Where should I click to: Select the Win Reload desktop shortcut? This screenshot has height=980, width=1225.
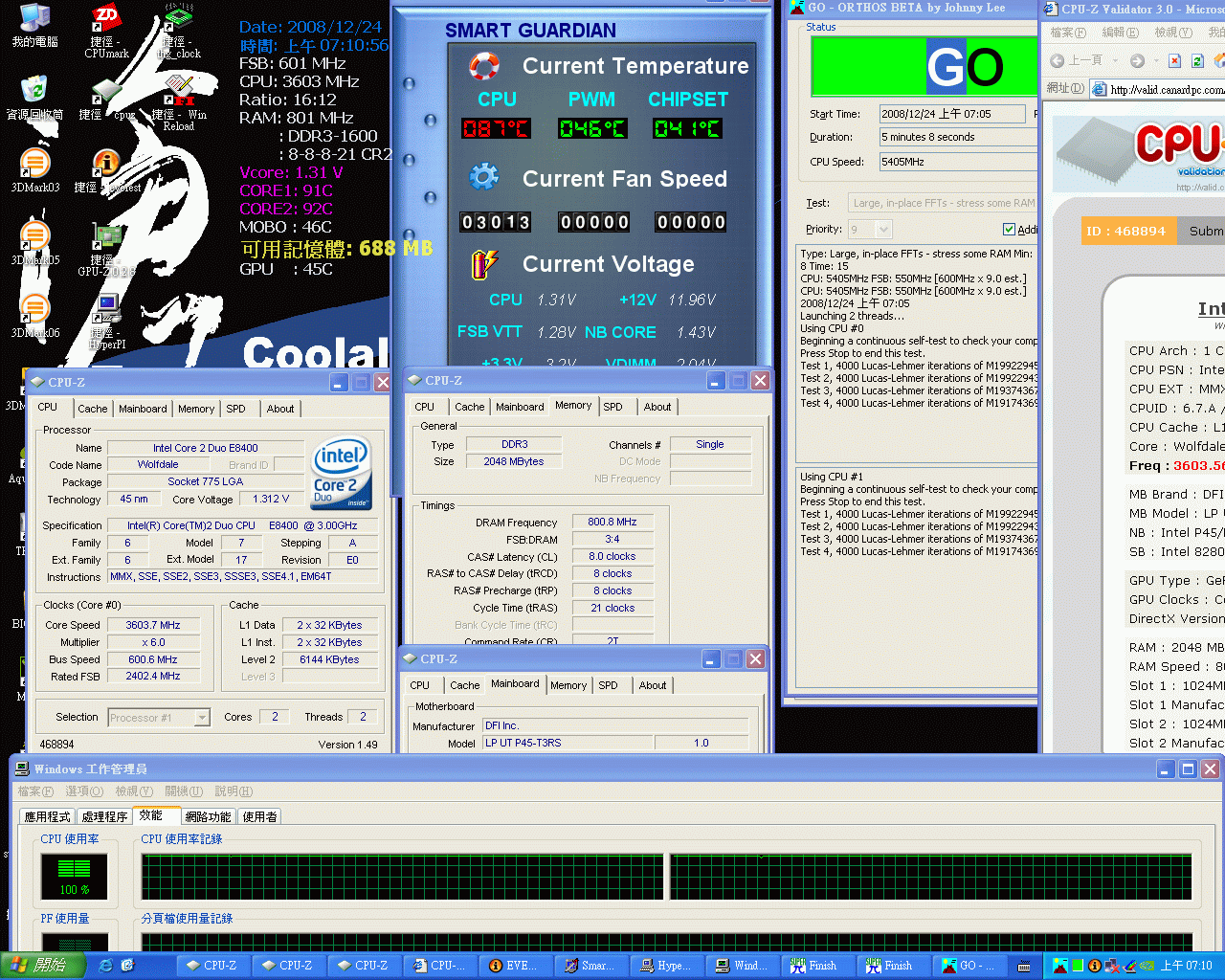(179, 103)
